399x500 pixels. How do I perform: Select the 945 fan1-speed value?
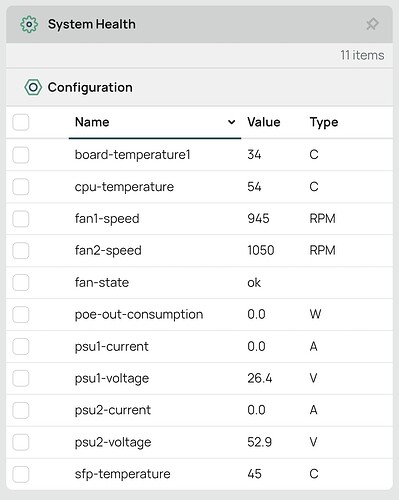pyautogui.click(x=258, y=219)
